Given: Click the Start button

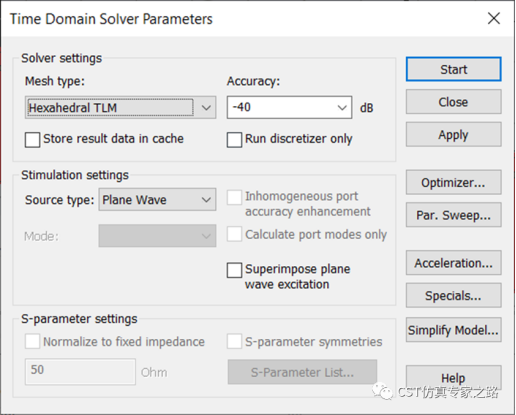Looking at the screenshot, I should (453, 69).
